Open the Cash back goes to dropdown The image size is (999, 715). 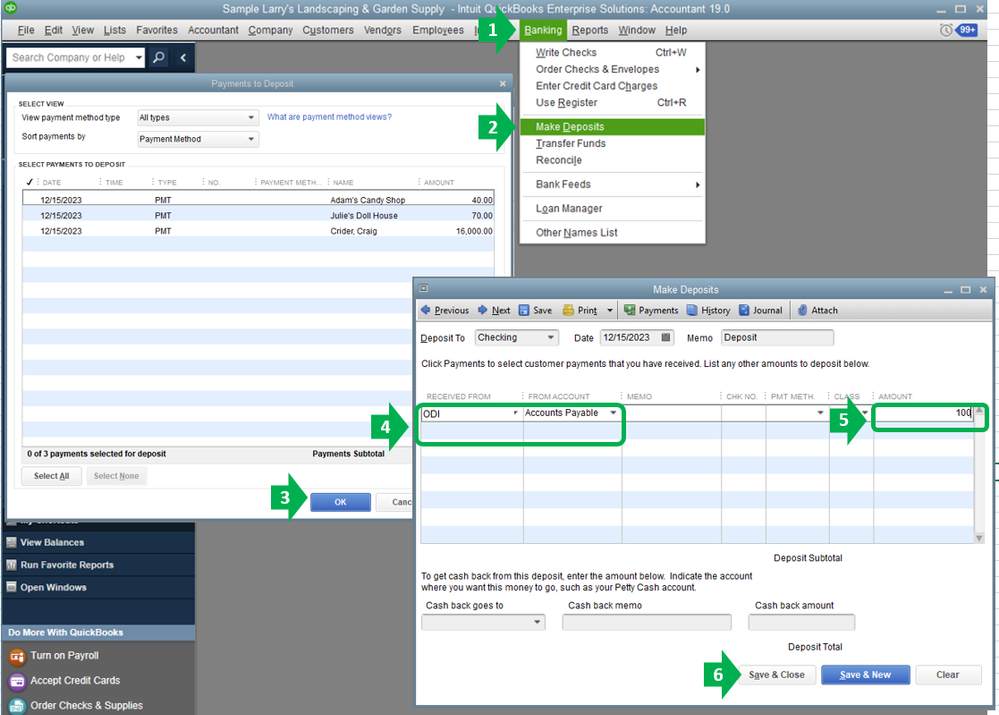[x=484, y=622]
